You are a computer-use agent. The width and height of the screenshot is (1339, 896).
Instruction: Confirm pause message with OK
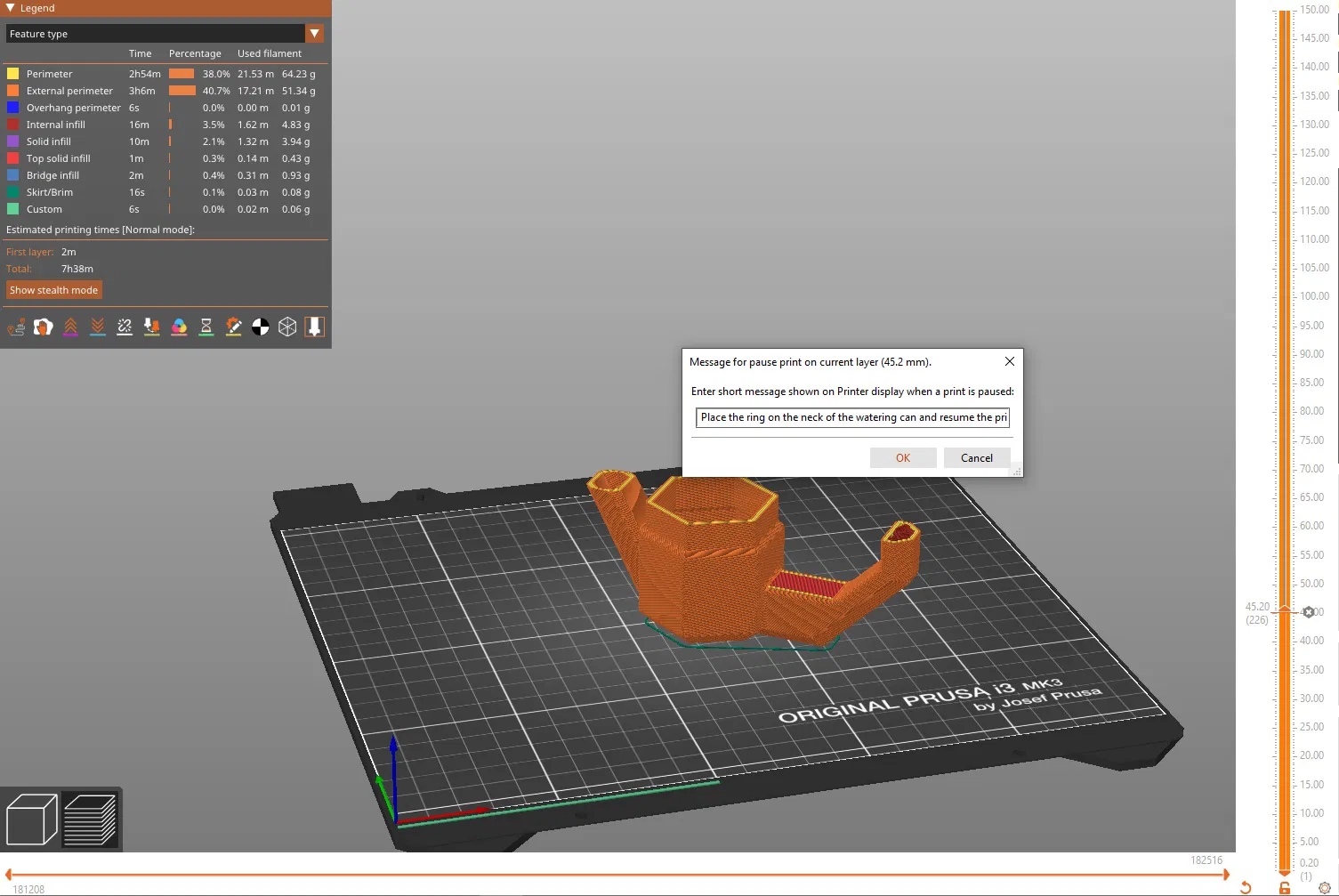pyautogui.click(x=903, y=458)
